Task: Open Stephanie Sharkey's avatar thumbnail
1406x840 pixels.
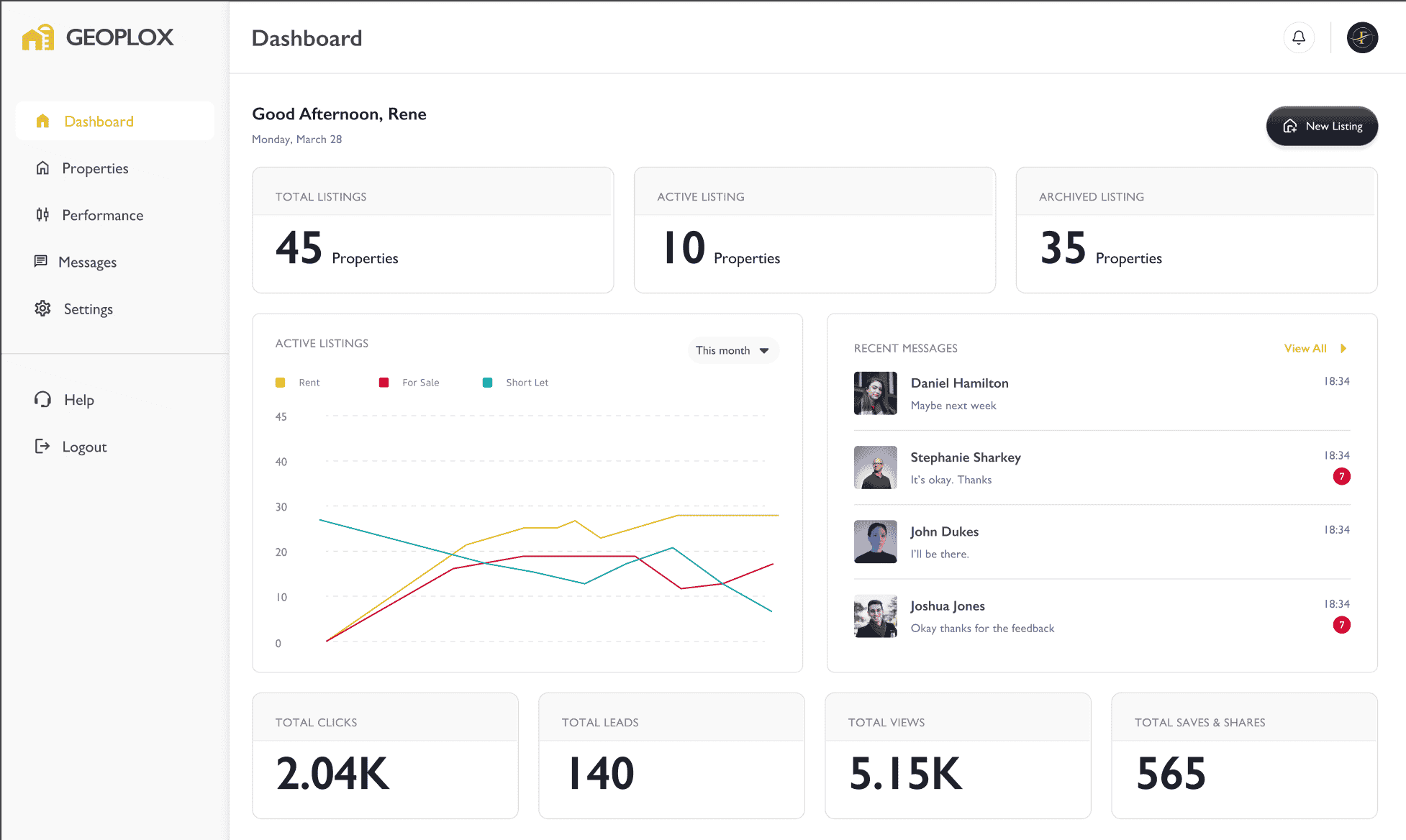Action: click(x=875, y=467)
